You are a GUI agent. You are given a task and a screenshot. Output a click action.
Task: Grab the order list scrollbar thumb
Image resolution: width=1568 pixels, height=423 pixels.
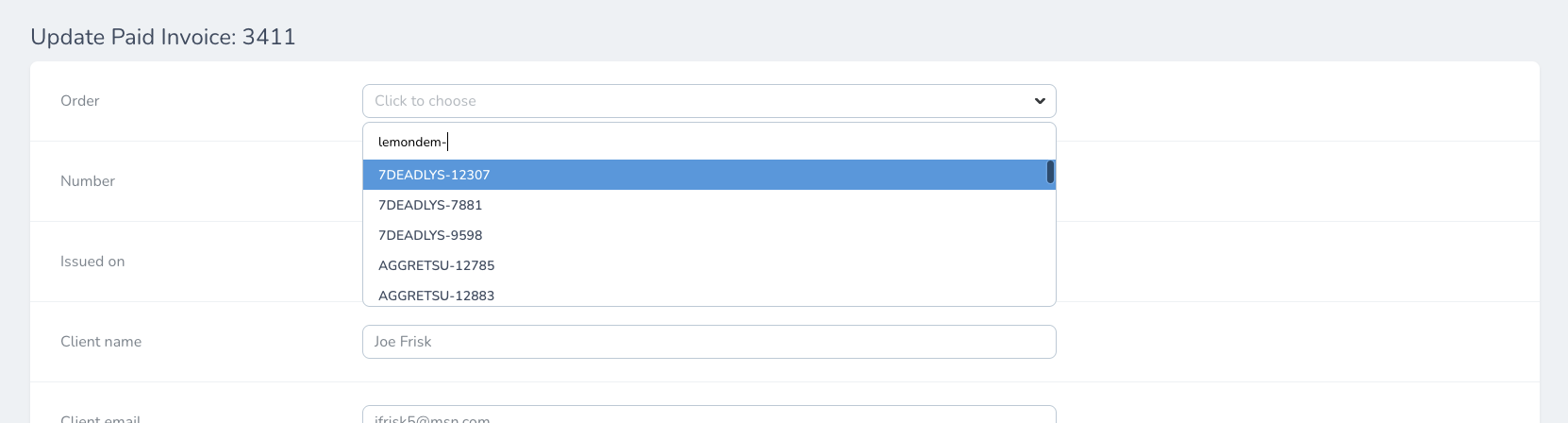(1050, 172)
